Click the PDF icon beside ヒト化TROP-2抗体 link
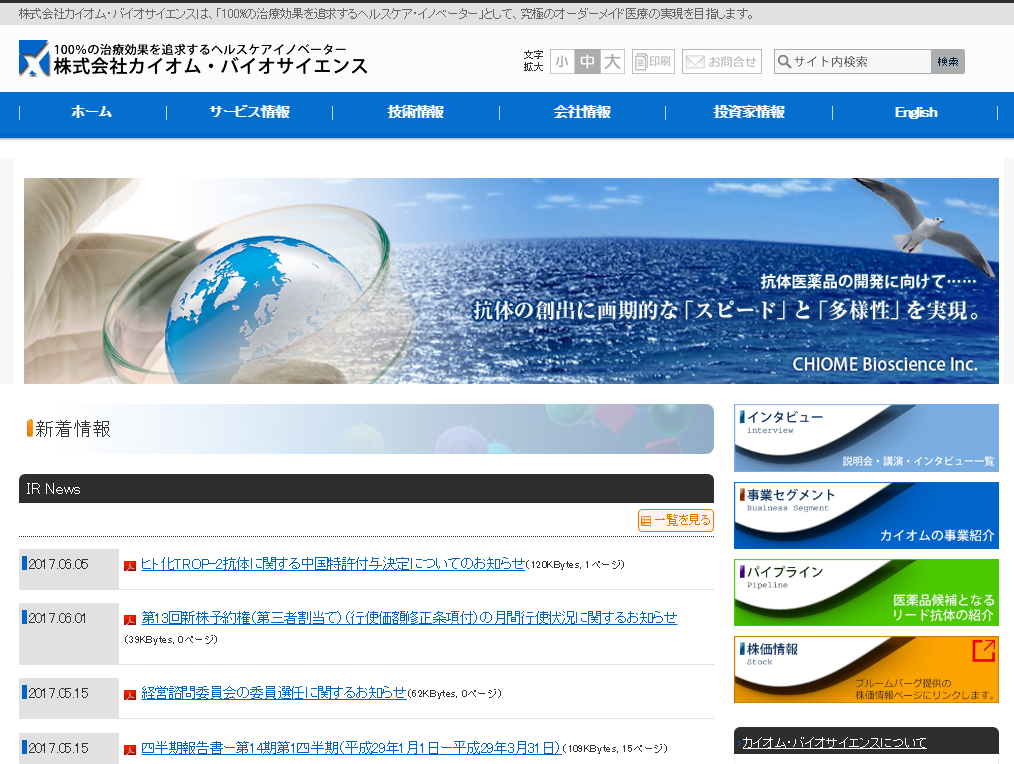1014x764 pixels. coord(130,565)
